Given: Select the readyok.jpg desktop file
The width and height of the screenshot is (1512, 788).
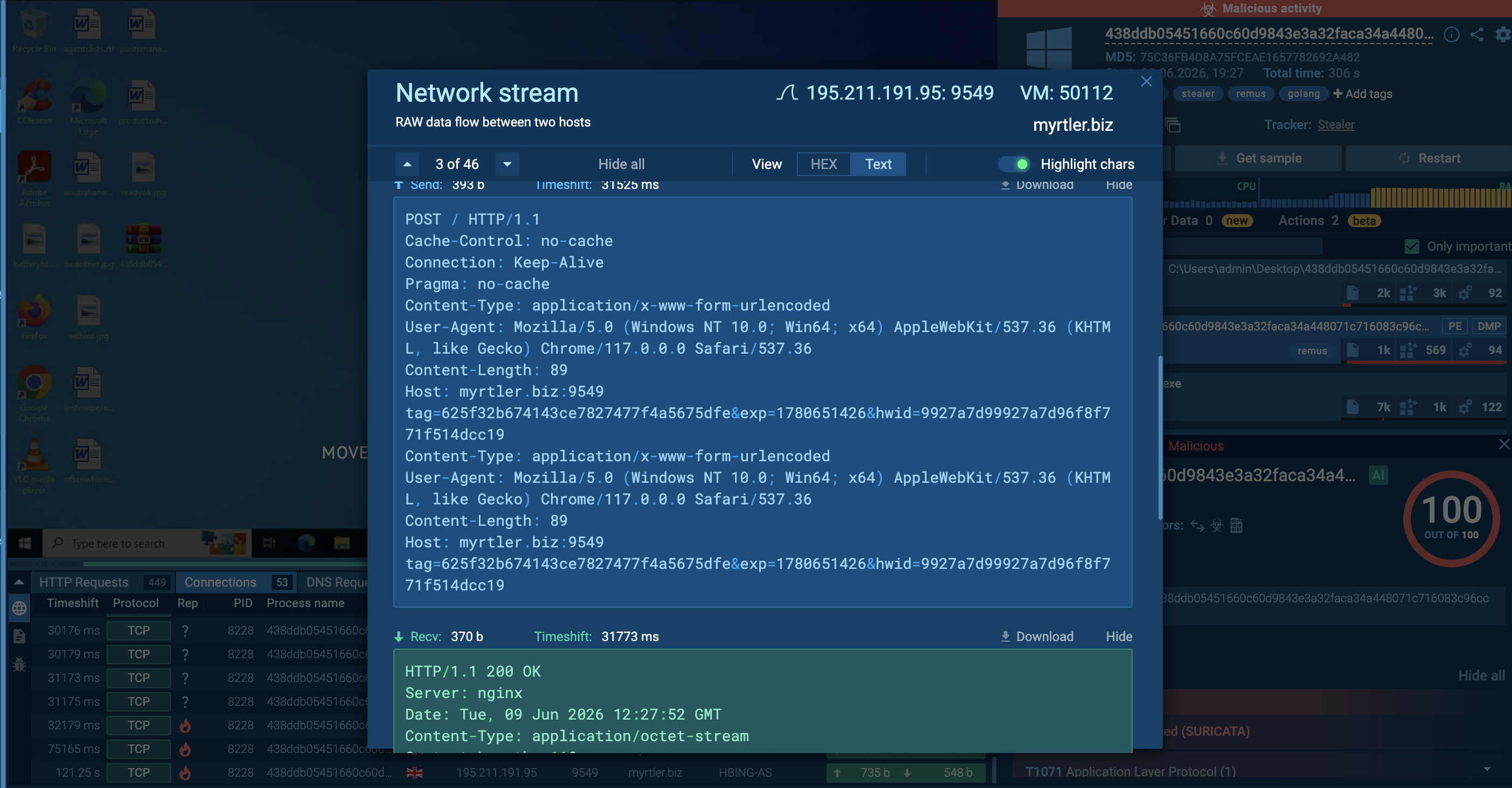Looking at the screenshot, I should (143, 174).
